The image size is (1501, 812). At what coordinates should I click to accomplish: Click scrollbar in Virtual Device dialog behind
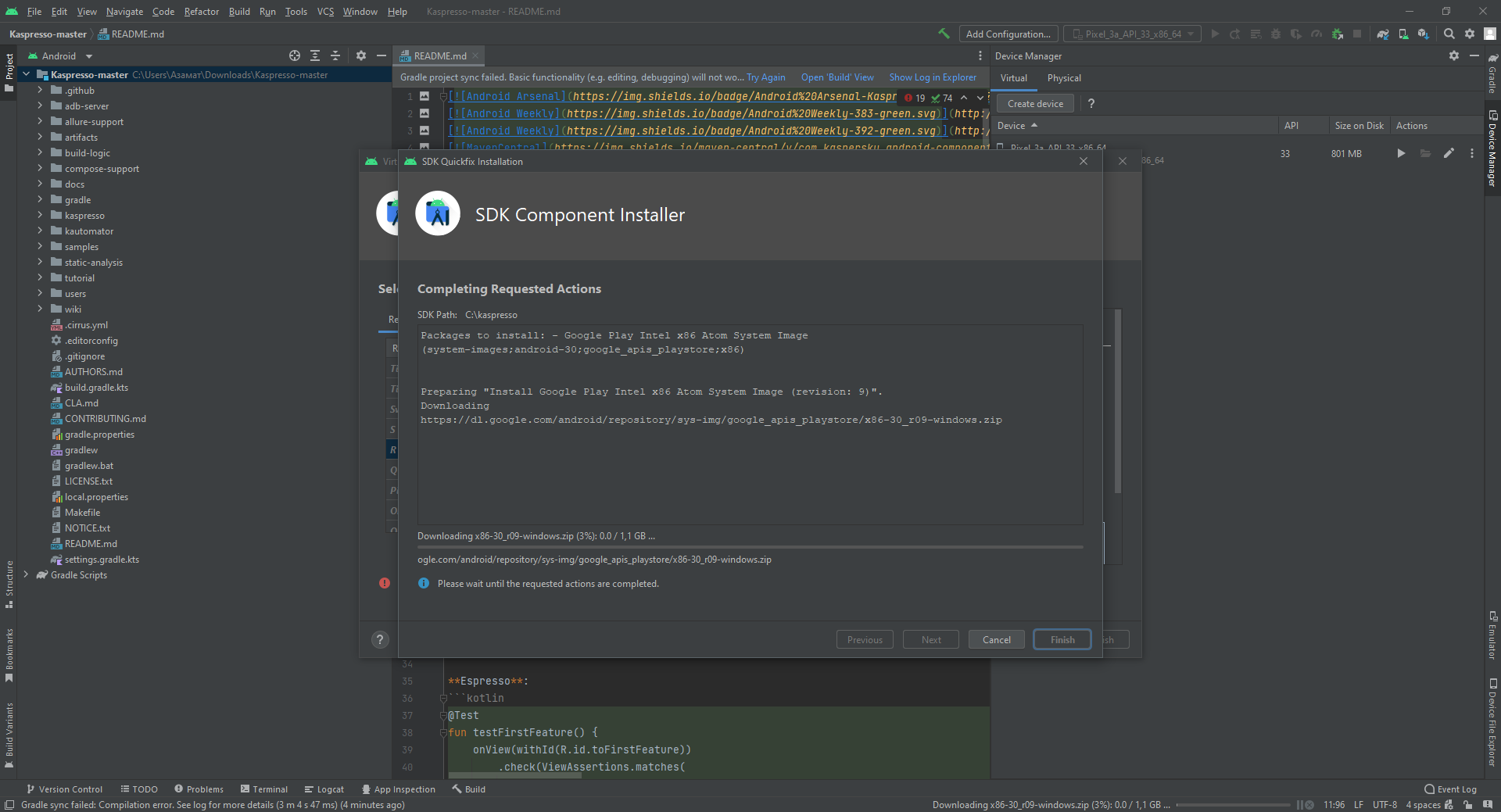pyautogui.click(x=1118, y=401)
